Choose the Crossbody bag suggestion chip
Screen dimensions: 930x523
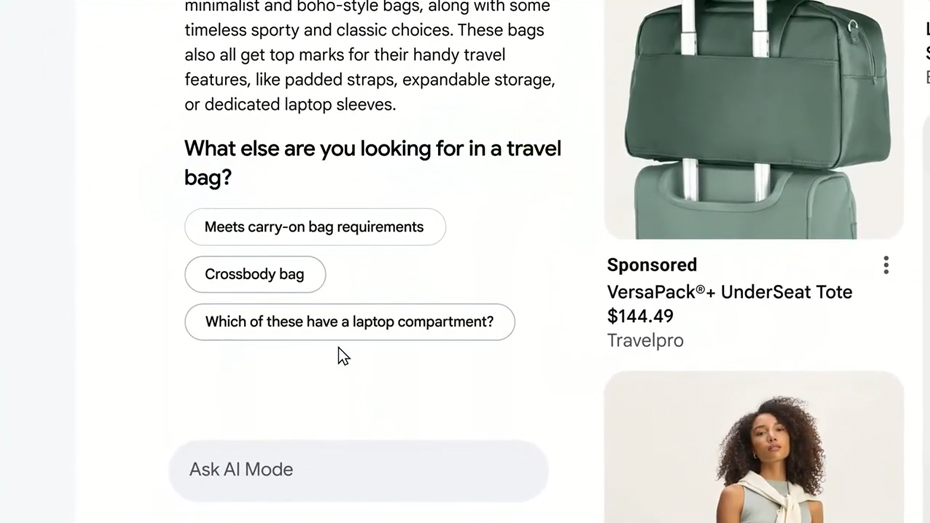pos(255,274)
